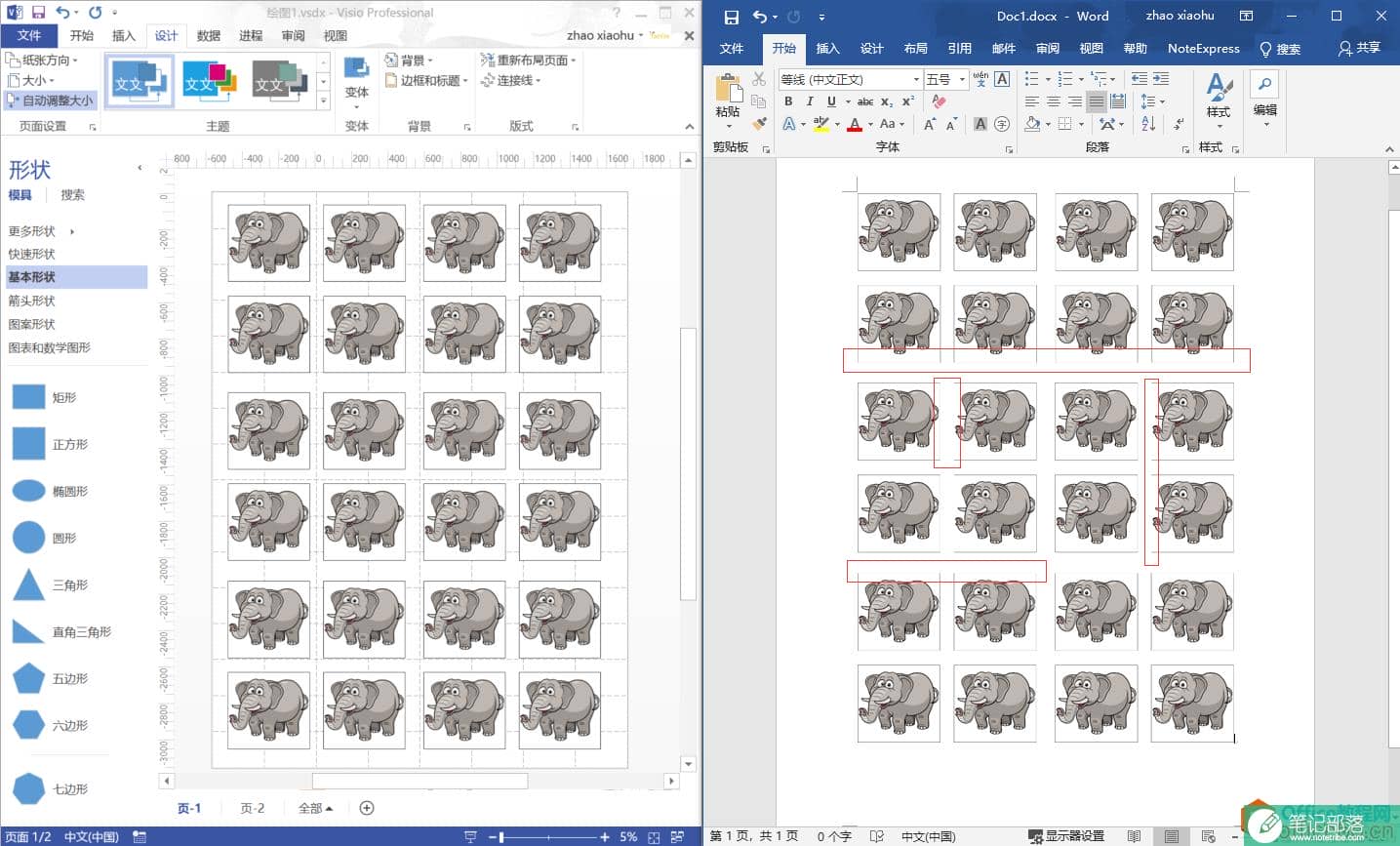
Task: Click the Cut scissors icon in Word
Action: coord(759,79)
